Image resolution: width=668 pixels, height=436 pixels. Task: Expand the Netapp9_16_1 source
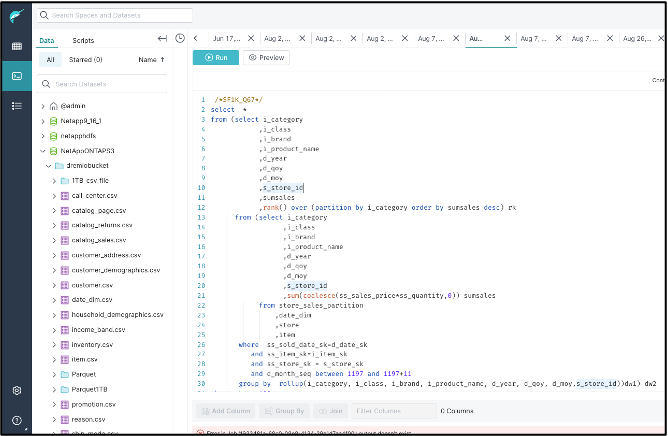pyautogui.click(x=42, y=121)
